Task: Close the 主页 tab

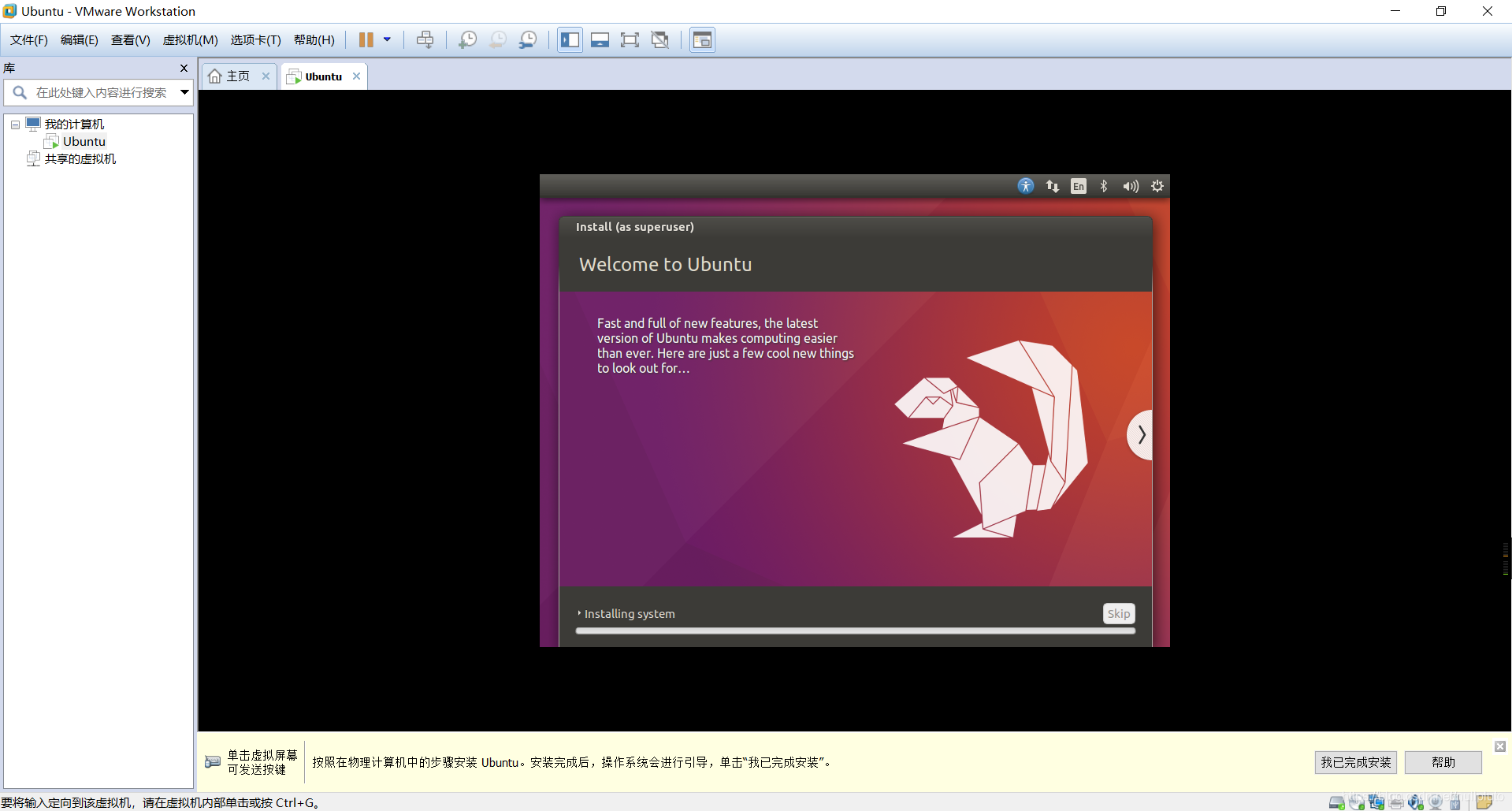Action: pos(266,76)
